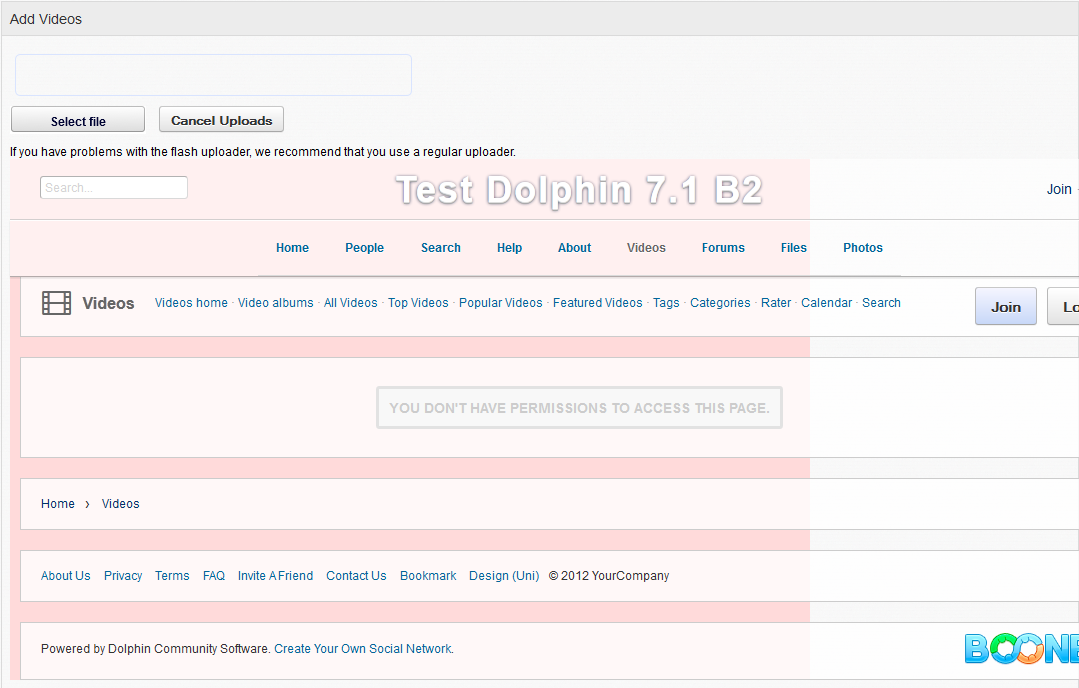Open the Top Videos submenu link
This screenshot has width=1079, height=688.
click(x=418, y=303)
